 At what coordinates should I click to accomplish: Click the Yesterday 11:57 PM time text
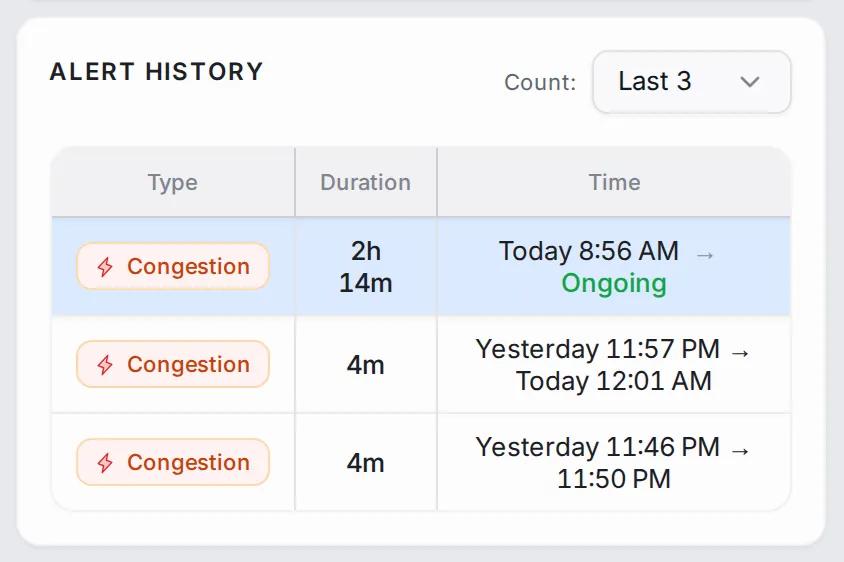pos(597,349)
